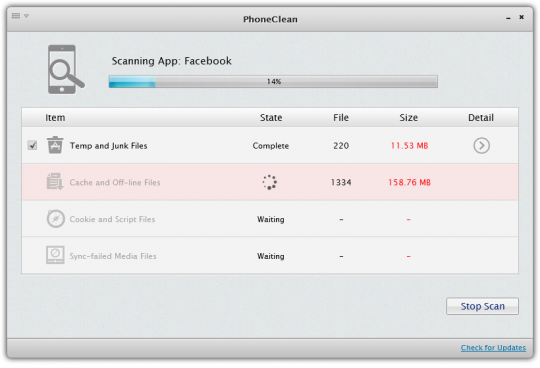Click the Detail column header
The height and width of the screenshot is (368, 540).
pos(481,118)
